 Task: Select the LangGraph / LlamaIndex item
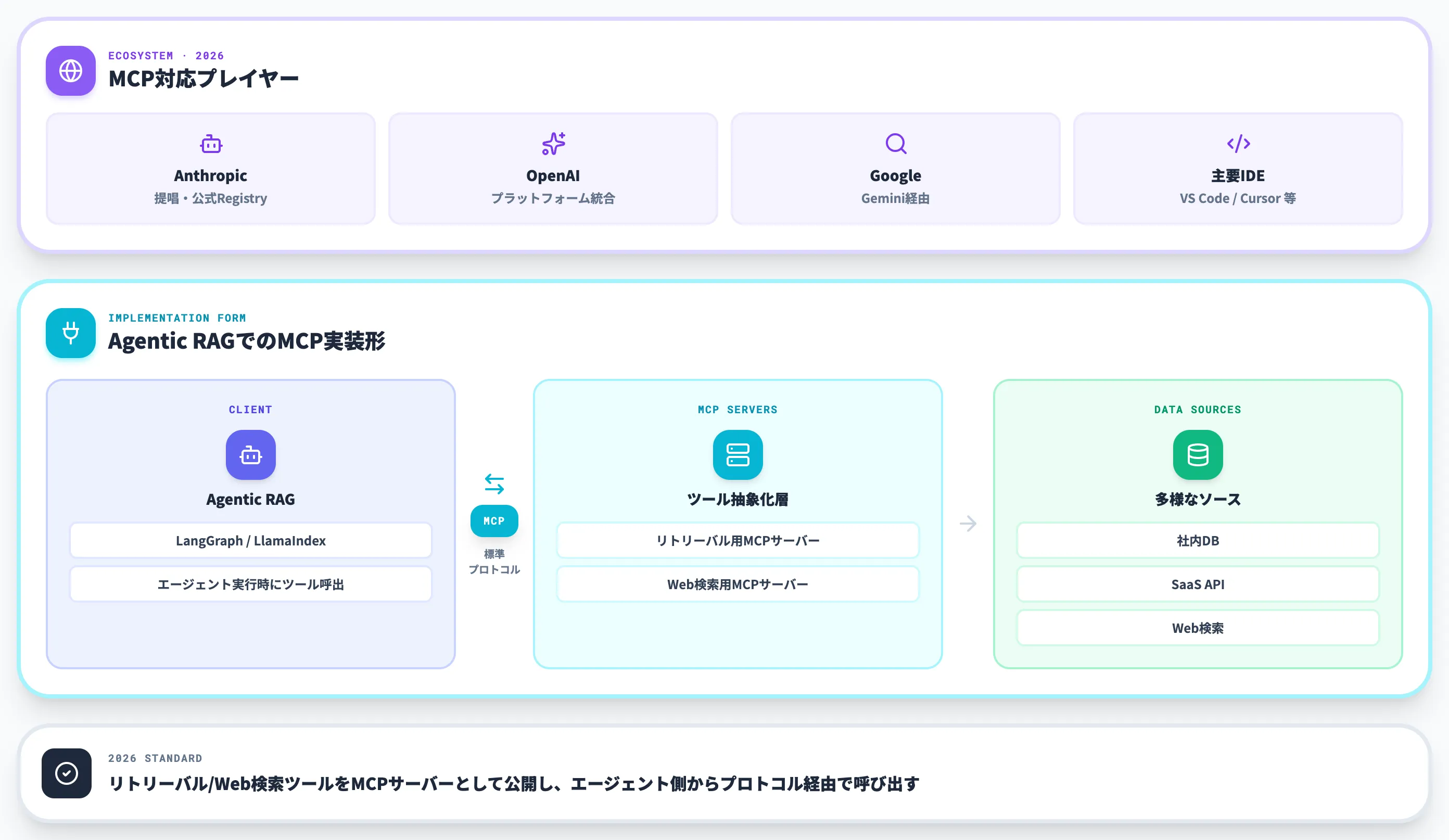(x=251, y=540)
